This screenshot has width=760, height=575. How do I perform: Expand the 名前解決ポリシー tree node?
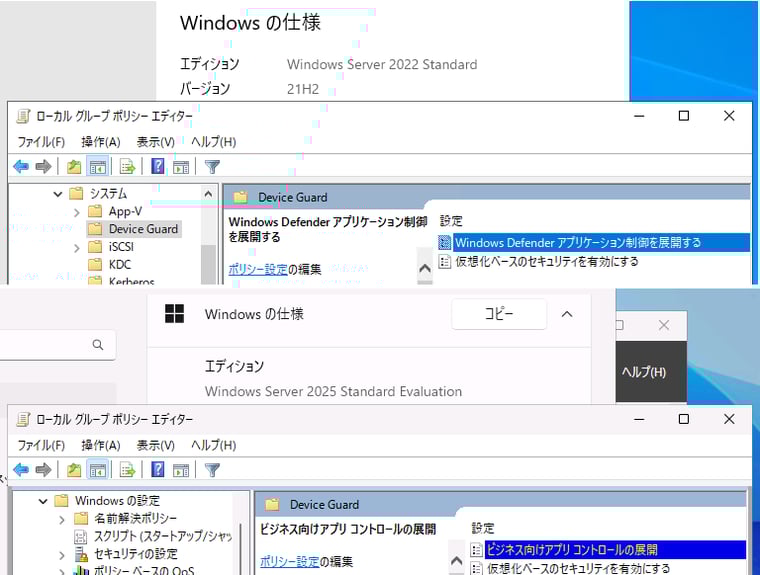coord(62,519)
